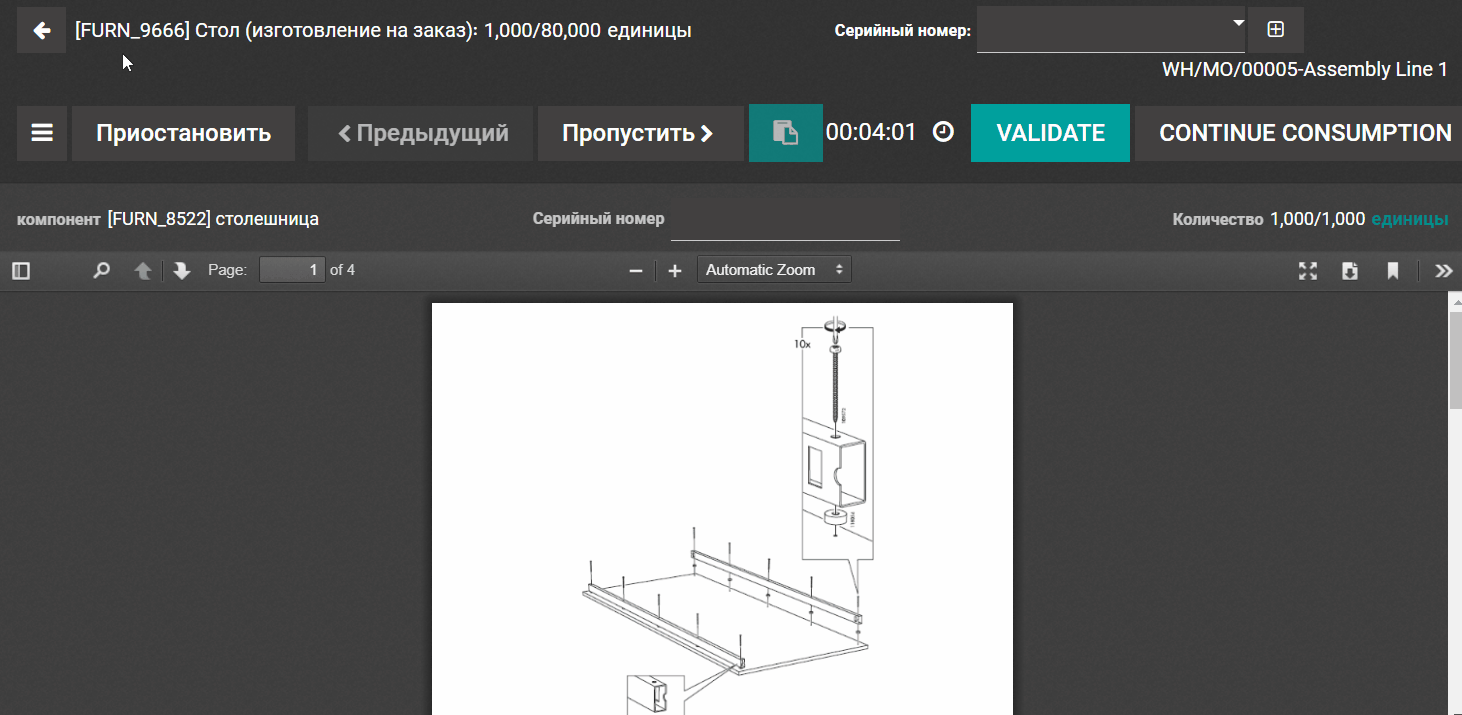Click the zoom in plus control
1462x715 pixels.
pyautogui.click(x=674, y=270)
